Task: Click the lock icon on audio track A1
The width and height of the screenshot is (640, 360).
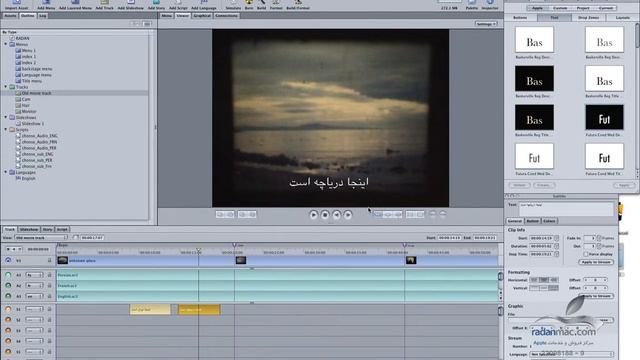Action: tap(50, 275)
